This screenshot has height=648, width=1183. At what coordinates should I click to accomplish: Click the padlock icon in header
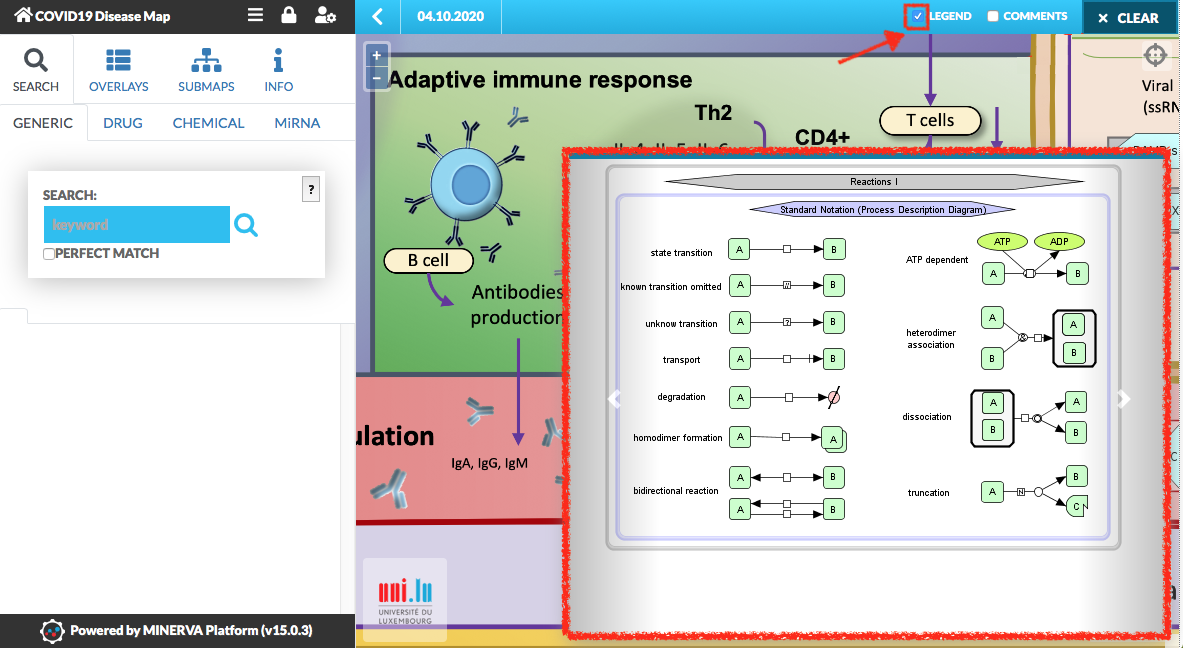click(x=289, y=16)
